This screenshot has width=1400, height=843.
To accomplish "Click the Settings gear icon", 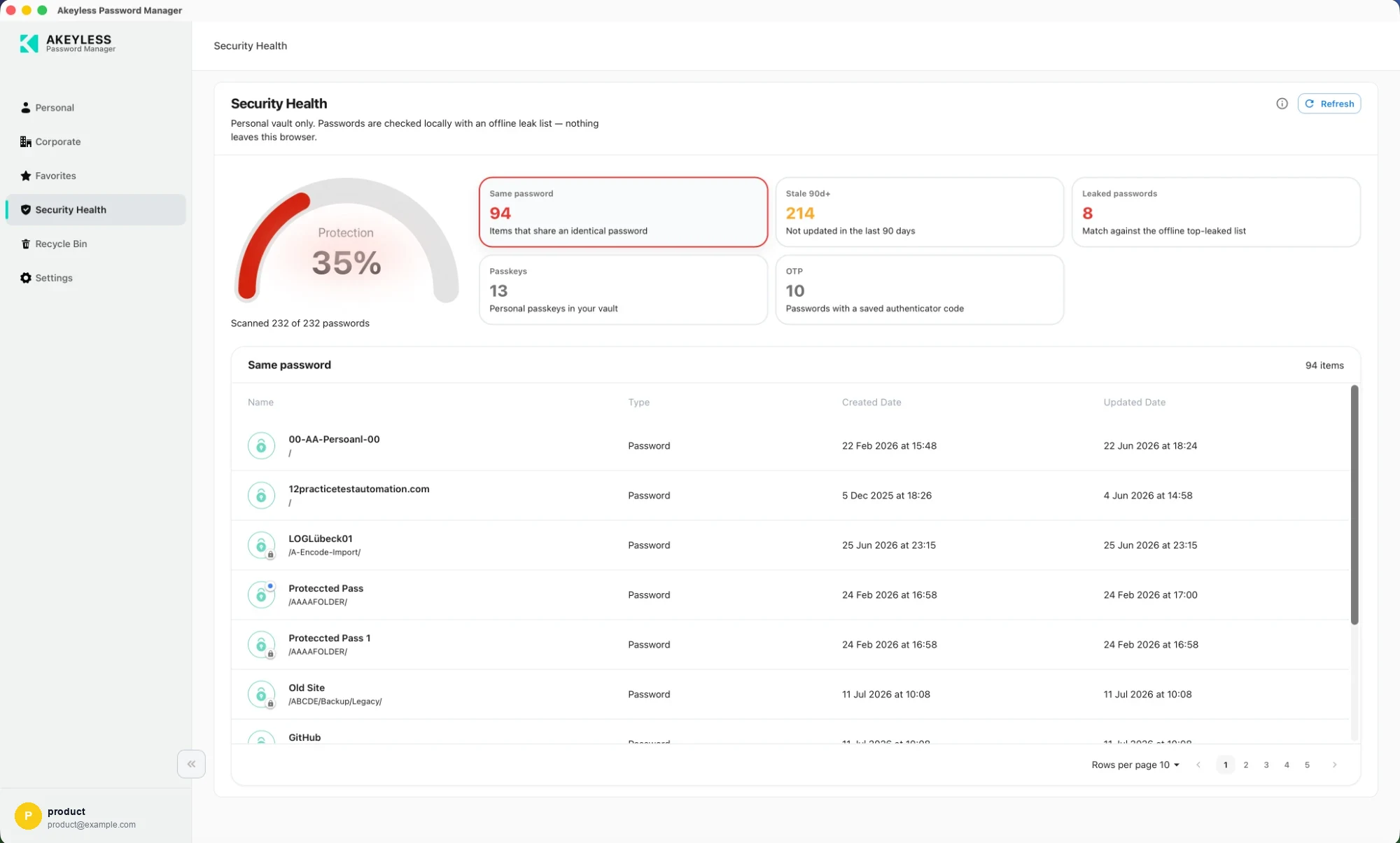I will coord(26,278).
